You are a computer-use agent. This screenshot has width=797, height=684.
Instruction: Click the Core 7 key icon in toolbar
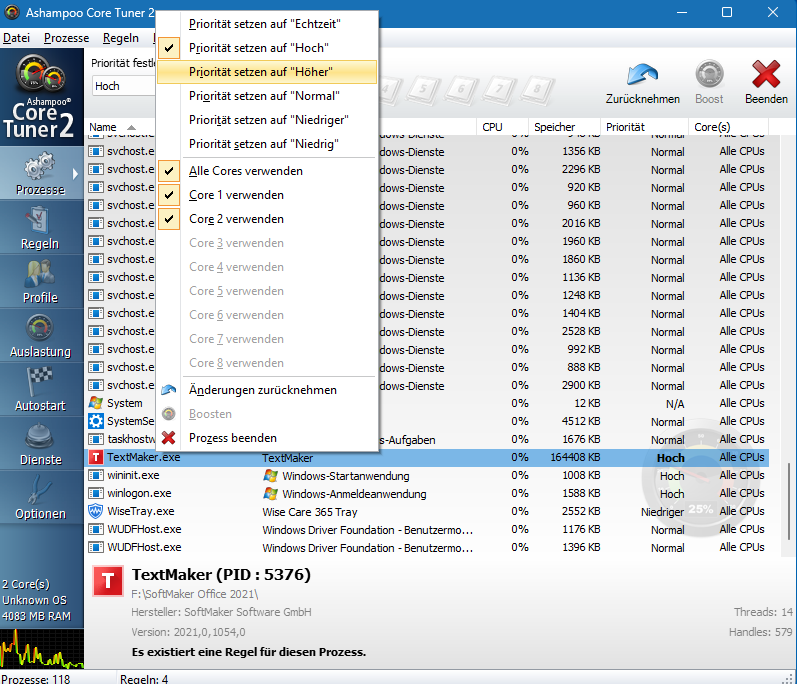pyautogui.click(x=500, y=90)
